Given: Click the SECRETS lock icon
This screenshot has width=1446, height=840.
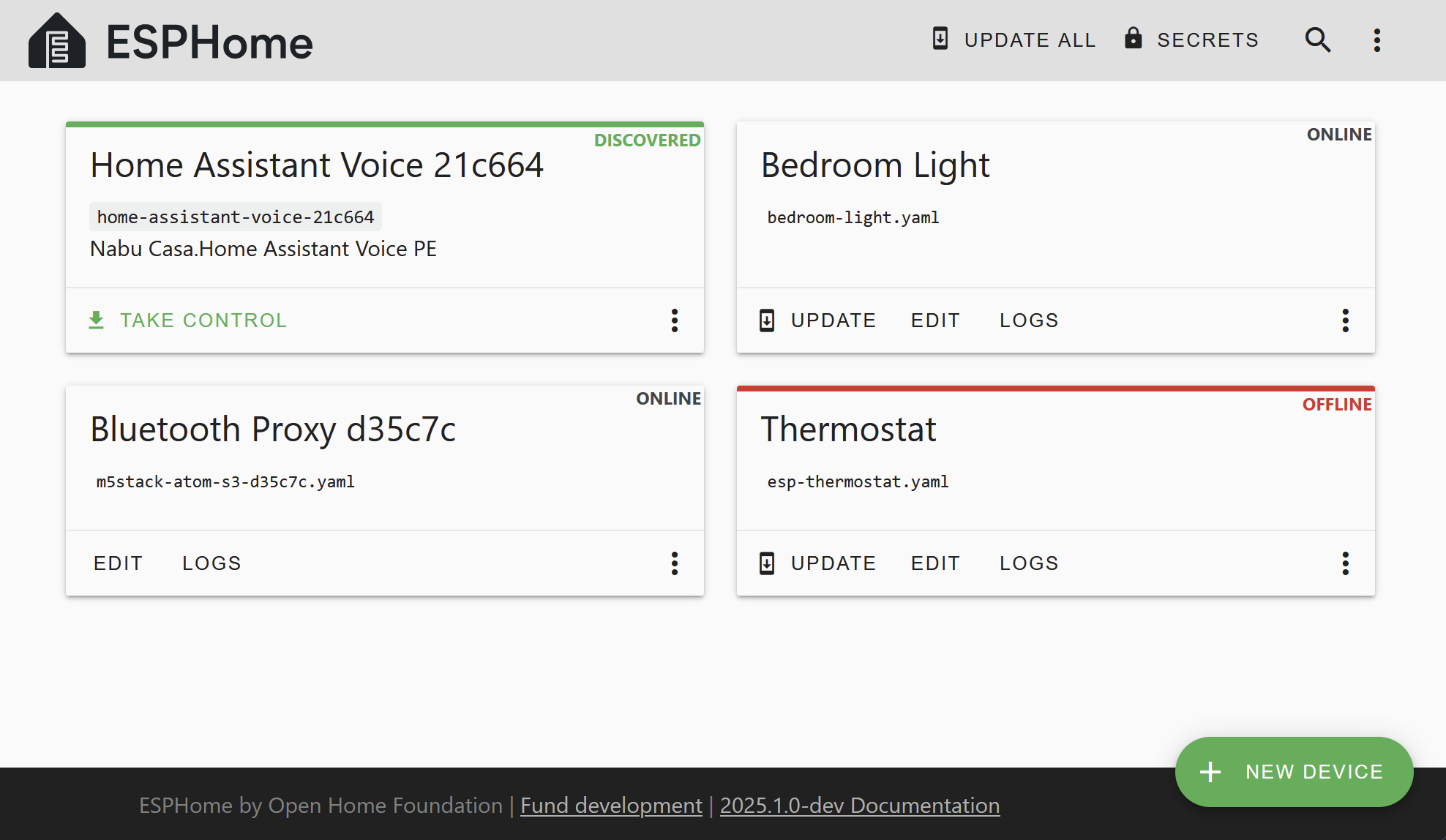Looking at the screenshot, I should tap(1132, 40).
